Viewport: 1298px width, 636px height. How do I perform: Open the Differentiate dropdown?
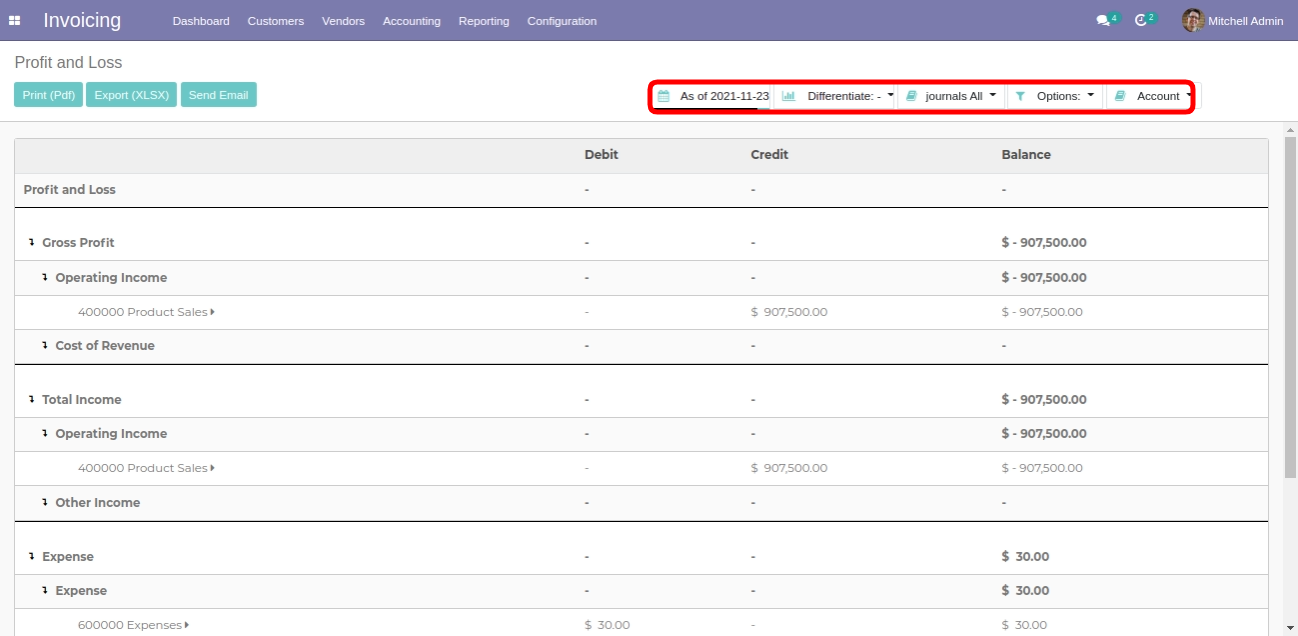849,96
